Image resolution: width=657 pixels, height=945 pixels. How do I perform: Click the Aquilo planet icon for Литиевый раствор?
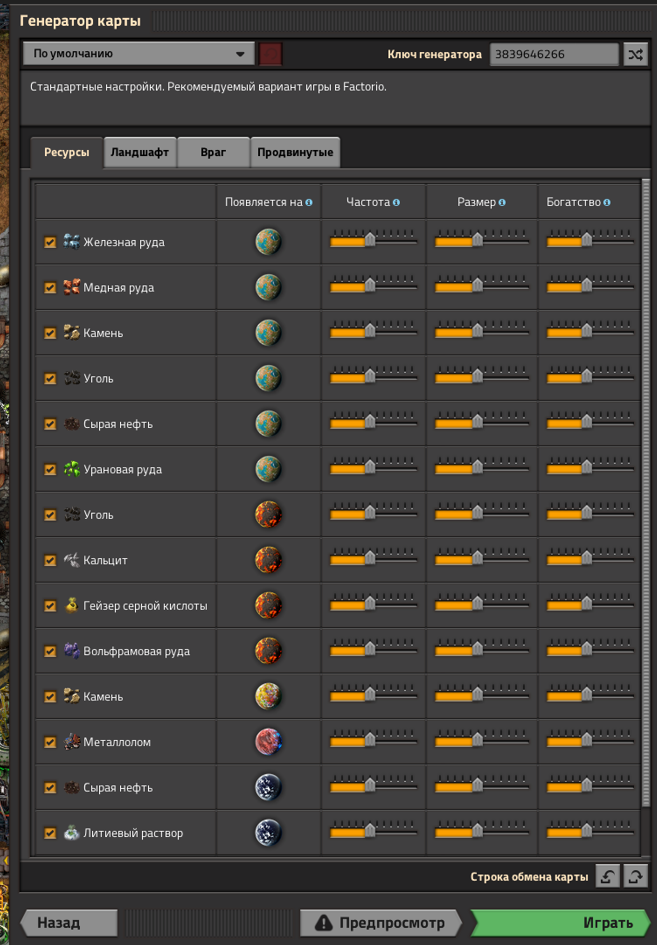coord(268,833)
